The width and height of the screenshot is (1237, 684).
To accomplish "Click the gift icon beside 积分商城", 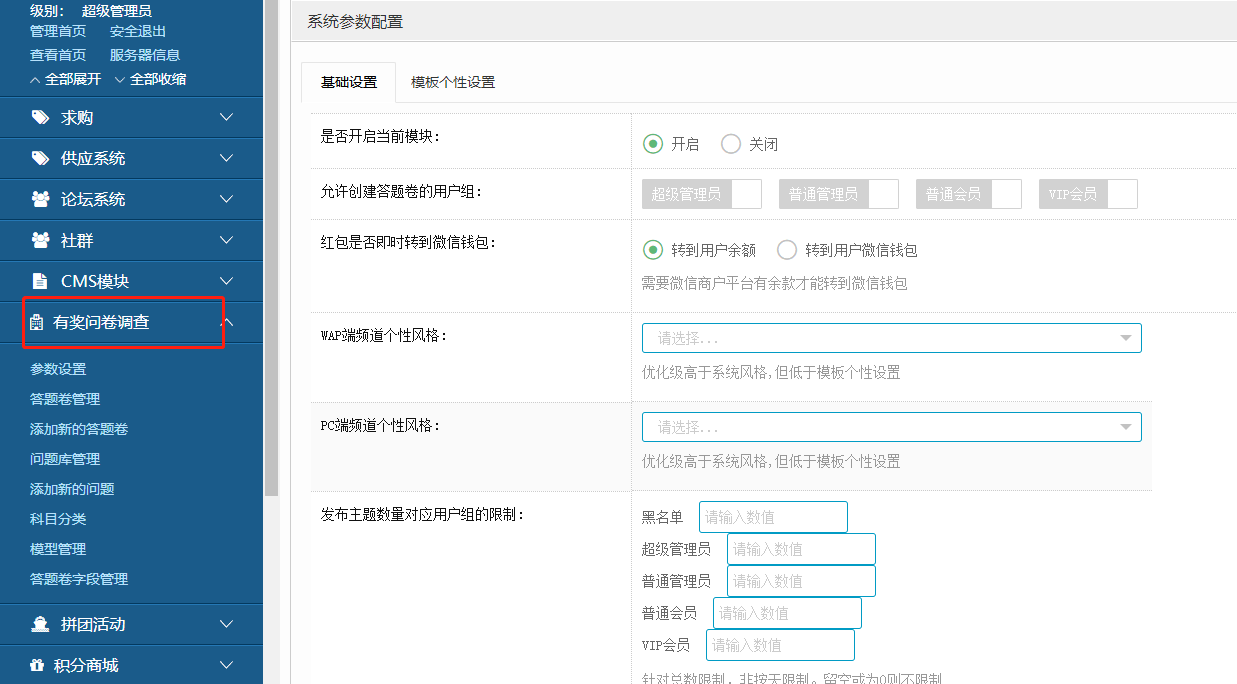I will click(37, 665).
